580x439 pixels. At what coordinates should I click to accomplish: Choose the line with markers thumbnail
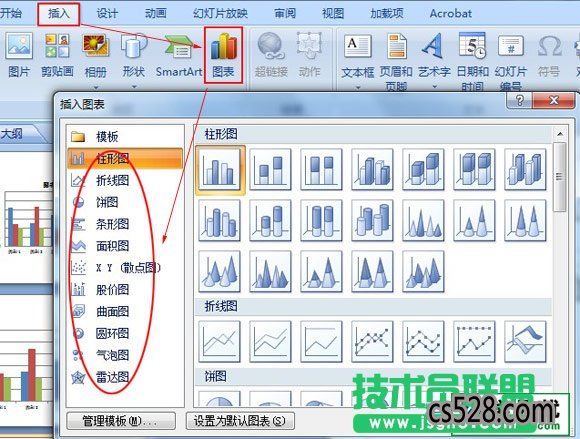coord(372,341)
